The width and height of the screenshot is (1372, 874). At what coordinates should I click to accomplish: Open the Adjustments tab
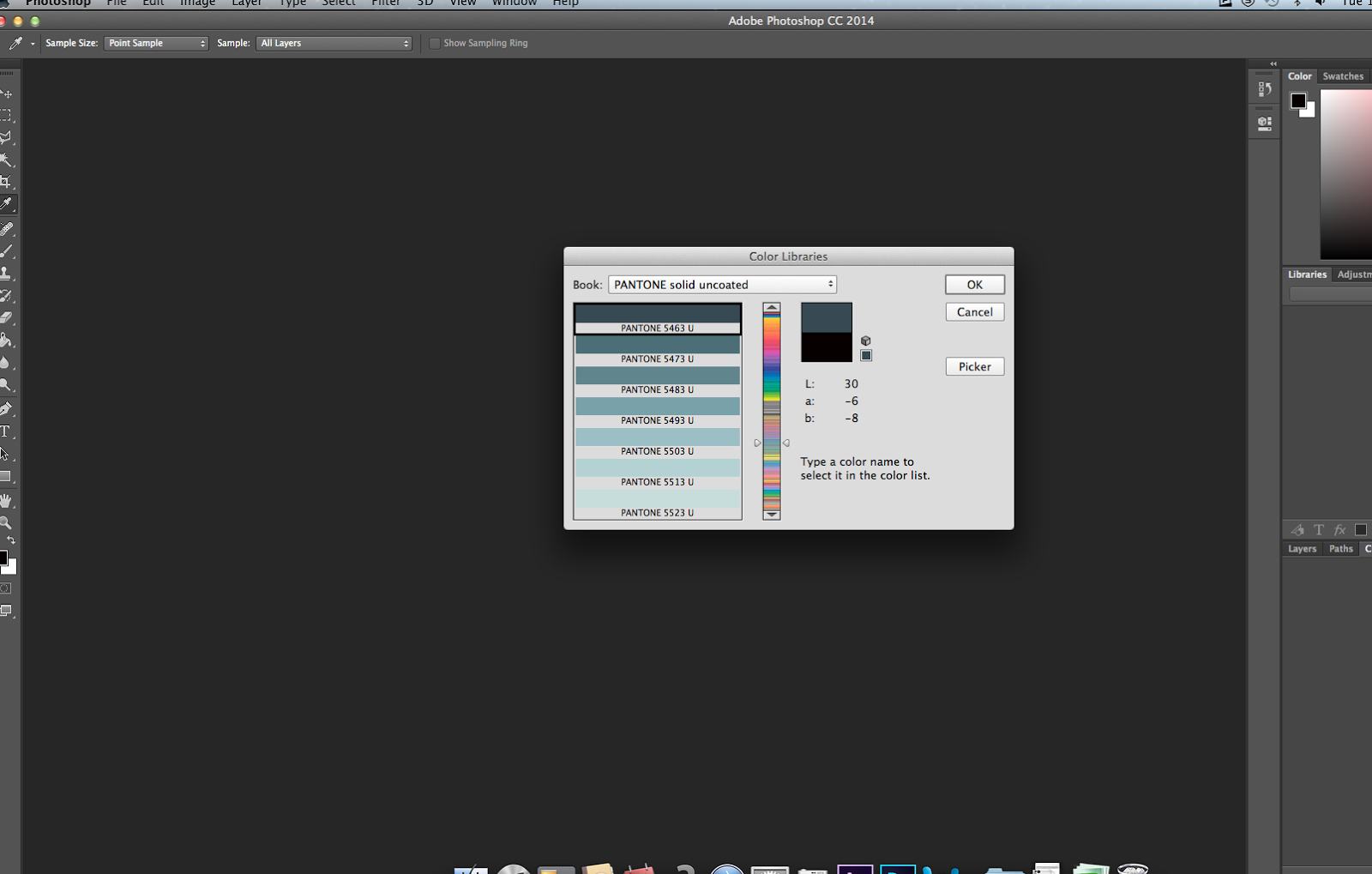pyautogui.click(x=1354, y=274)
